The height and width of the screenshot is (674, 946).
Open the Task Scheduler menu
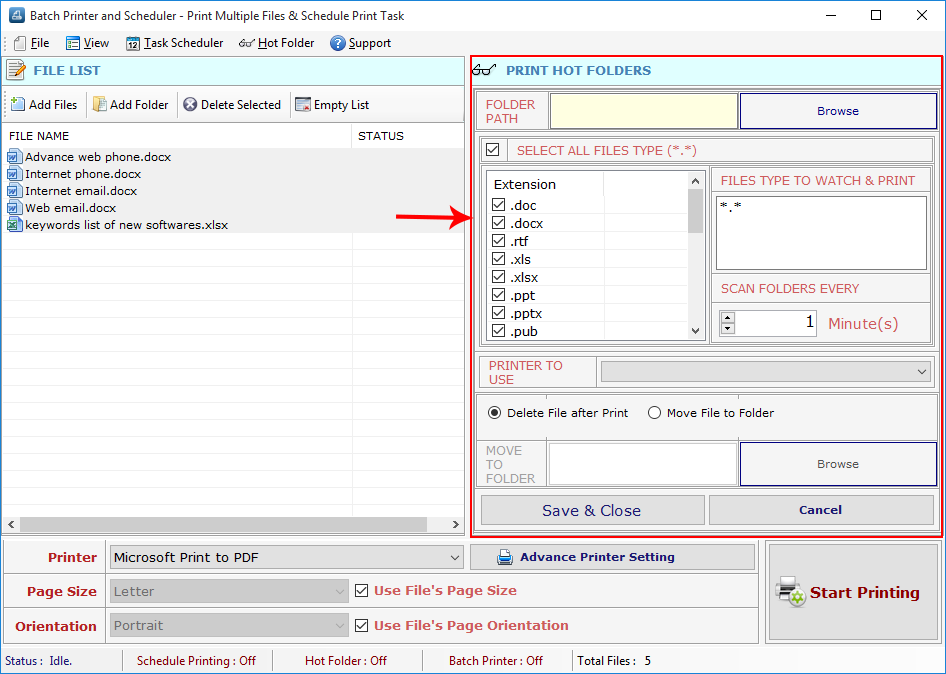tap(174, 42)
